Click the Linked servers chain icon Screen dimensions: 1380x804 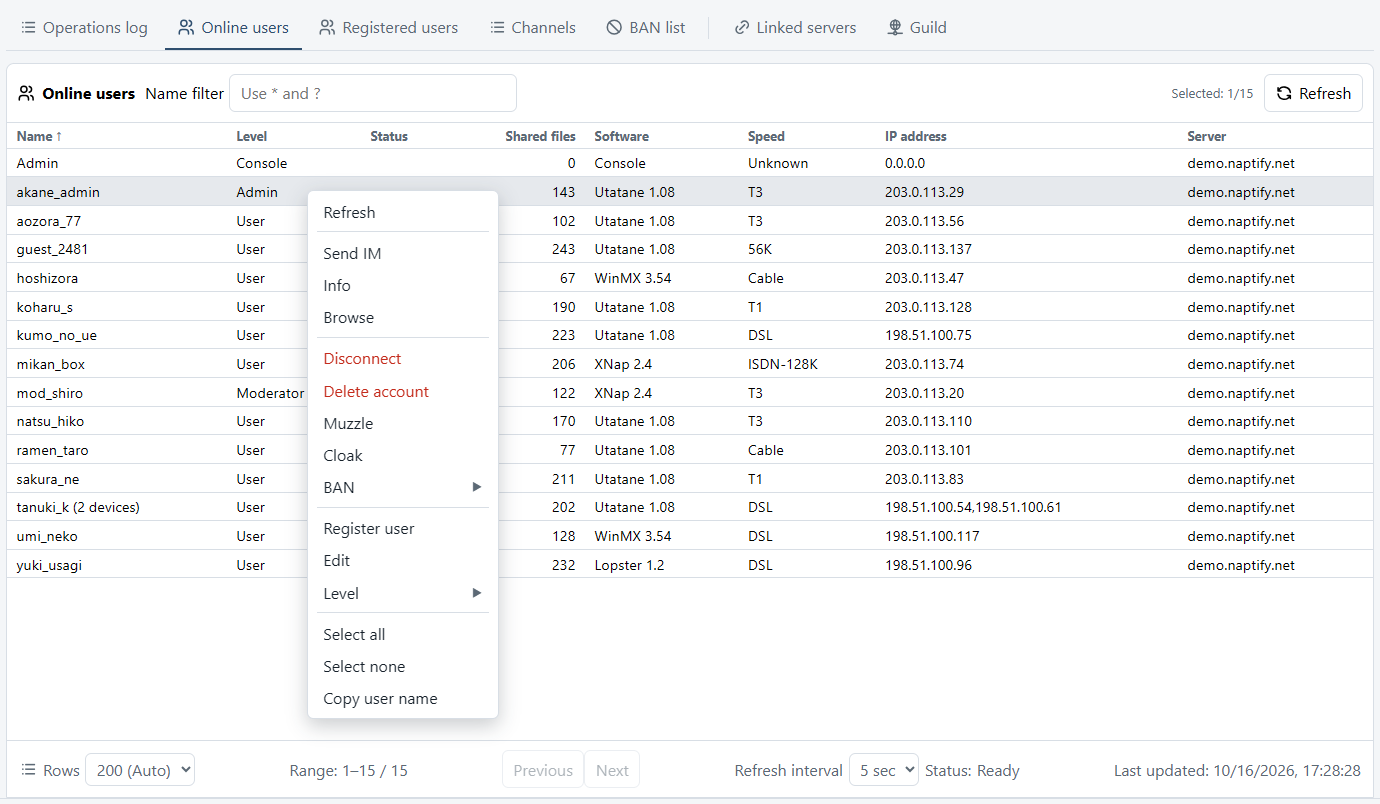click(x=741, y=28)
